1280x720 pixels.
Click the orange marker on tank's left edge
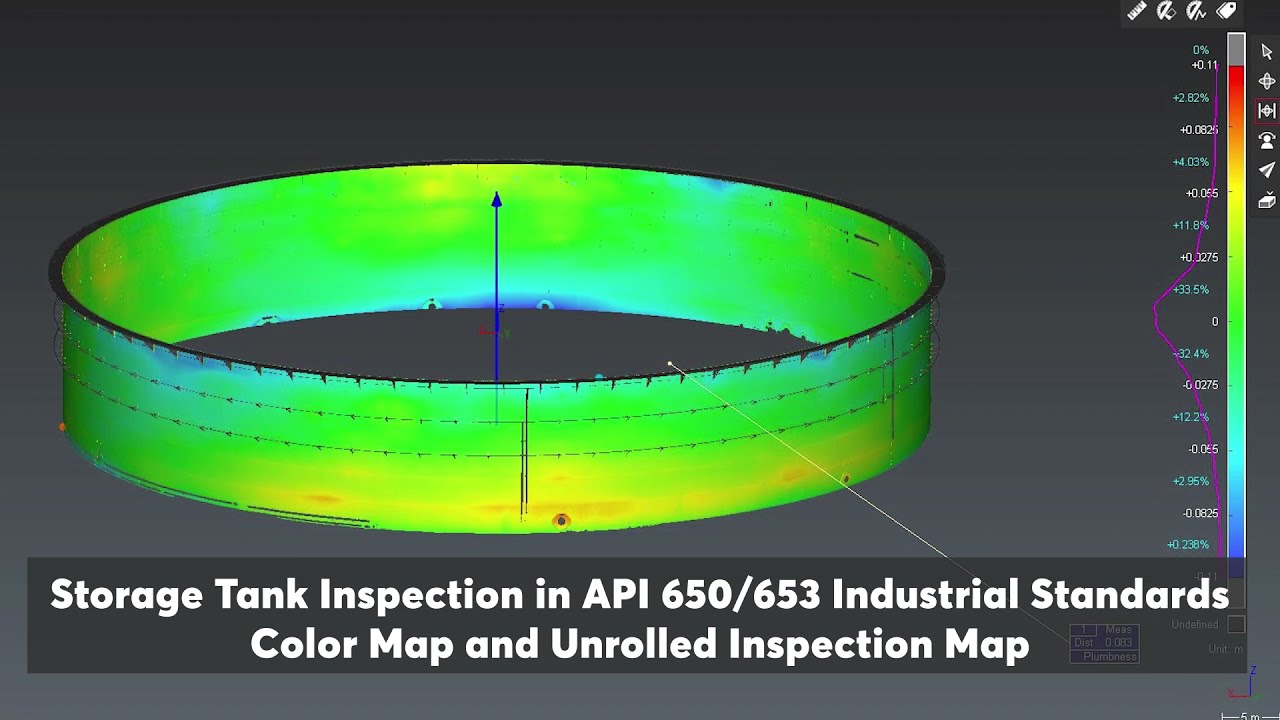tap(62, 427)
